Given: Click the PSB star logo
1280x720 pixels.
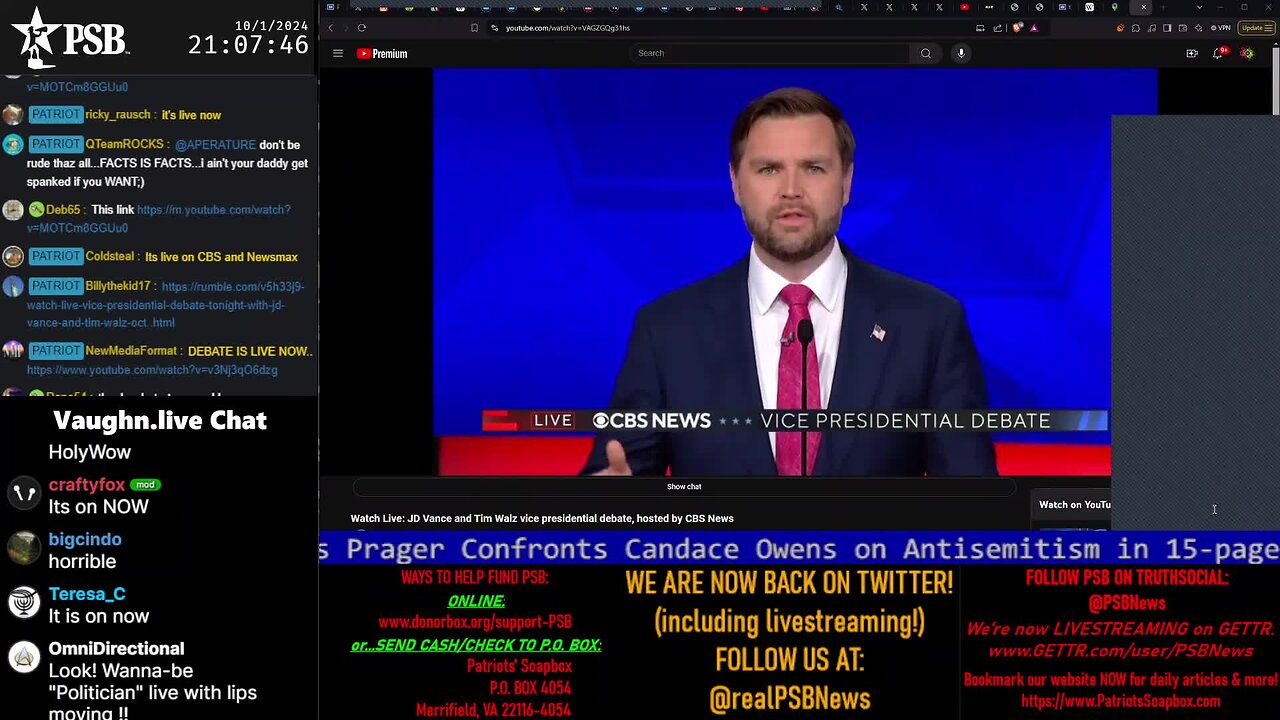Looking at the screenshot, I should [x=70, y=38].
